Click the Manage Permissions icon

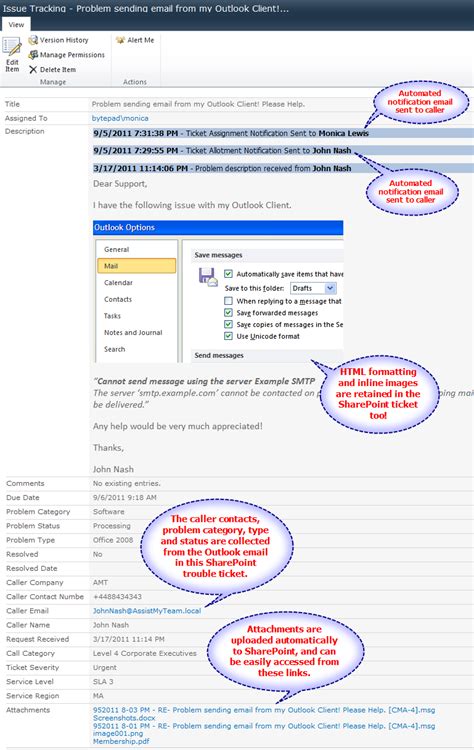coord(33,55)
